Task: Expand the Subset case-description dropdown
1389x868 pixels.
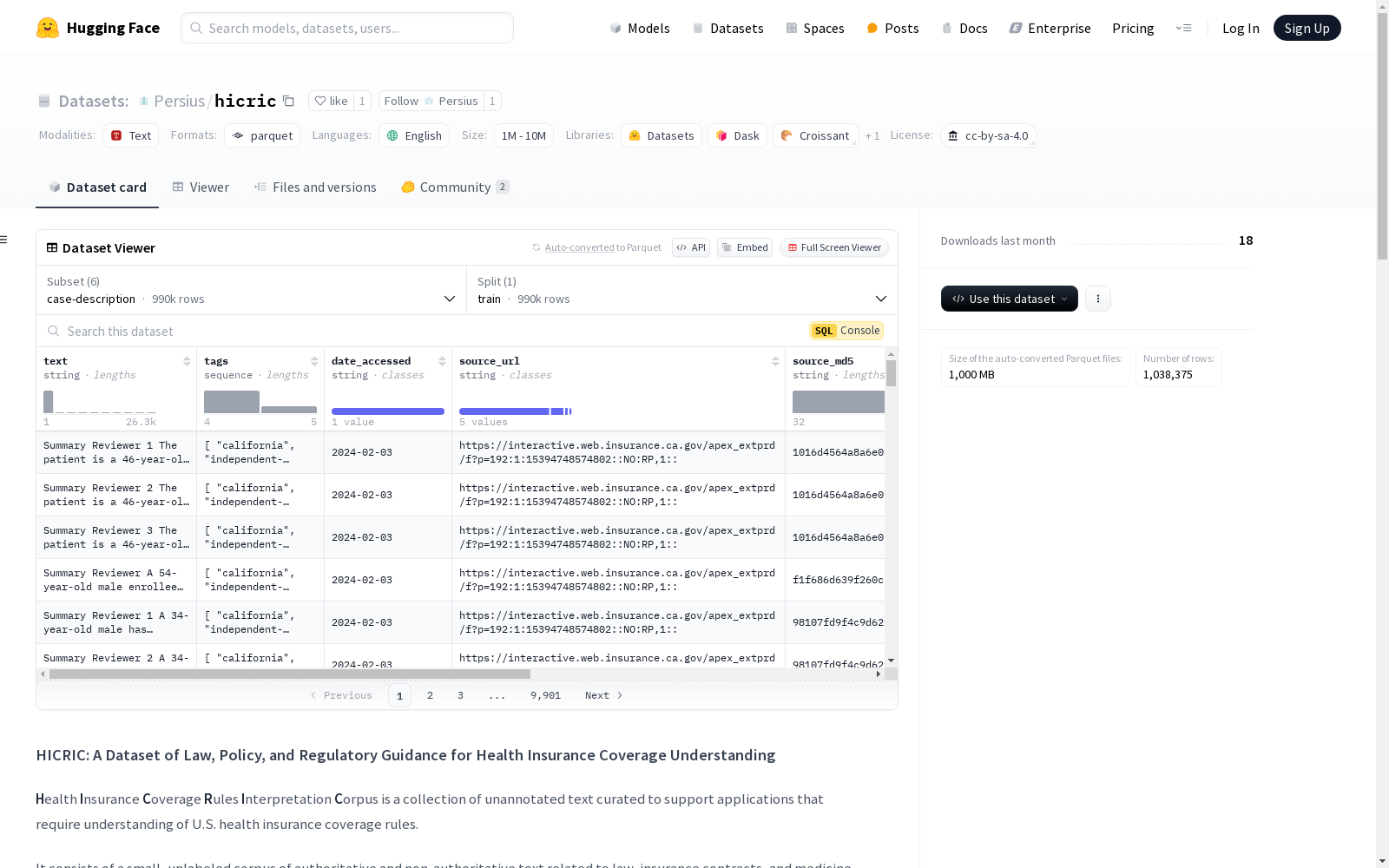Action: pos(252,290)
